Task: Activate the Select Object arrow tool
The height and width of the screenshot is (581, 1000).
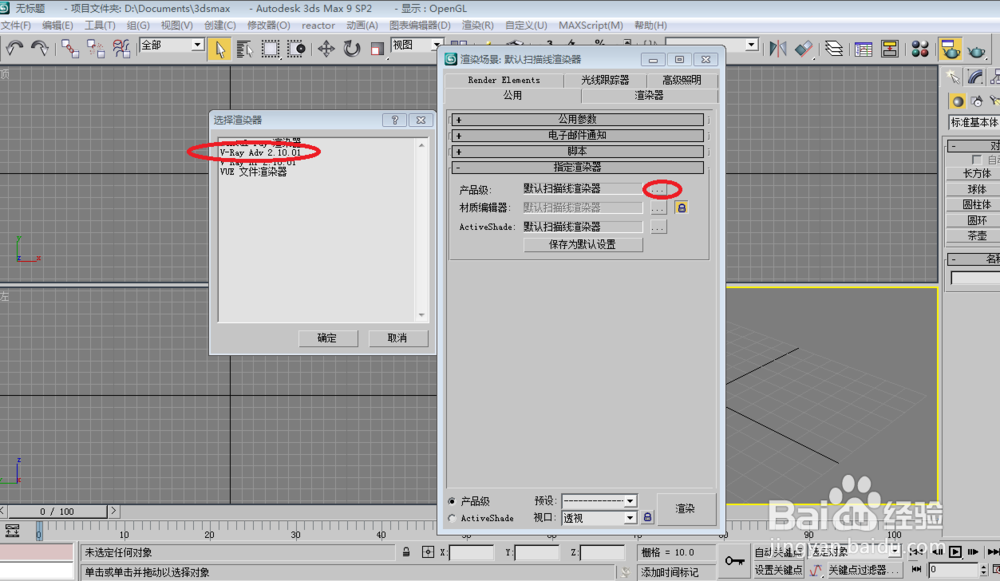Action: click(219, 48)
